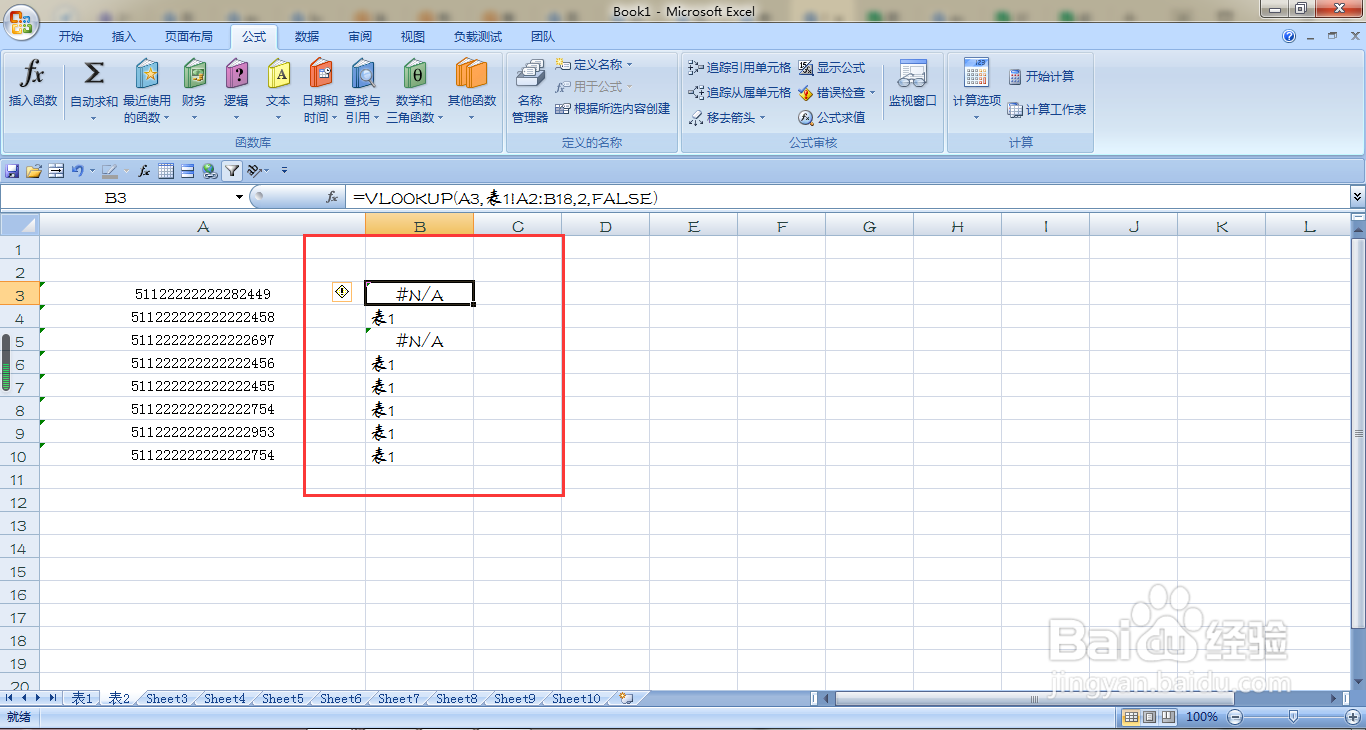
Task: Open the Data (数据) ribbon tab
Action: coord(307,36)
